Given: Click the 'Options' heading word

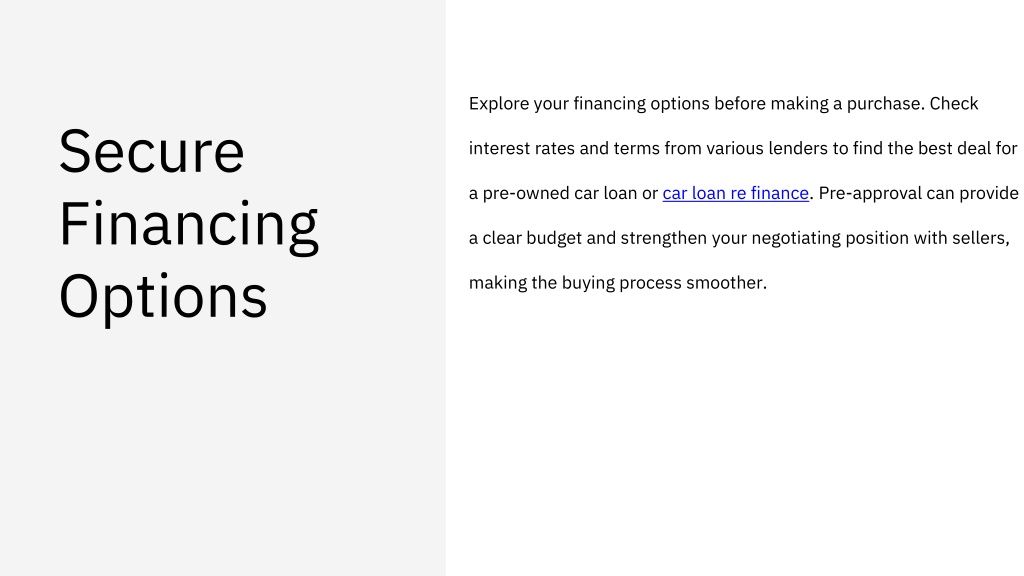Looking at the screenshot, I should 163,297.
